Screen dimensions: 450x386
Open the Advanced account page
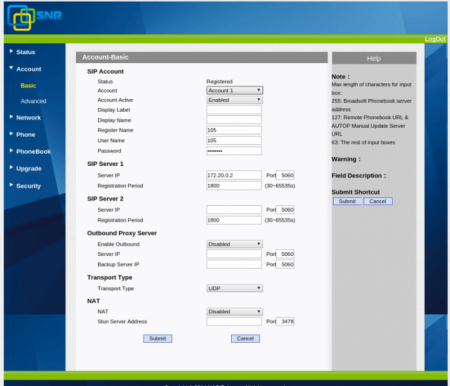pos(33,101)
